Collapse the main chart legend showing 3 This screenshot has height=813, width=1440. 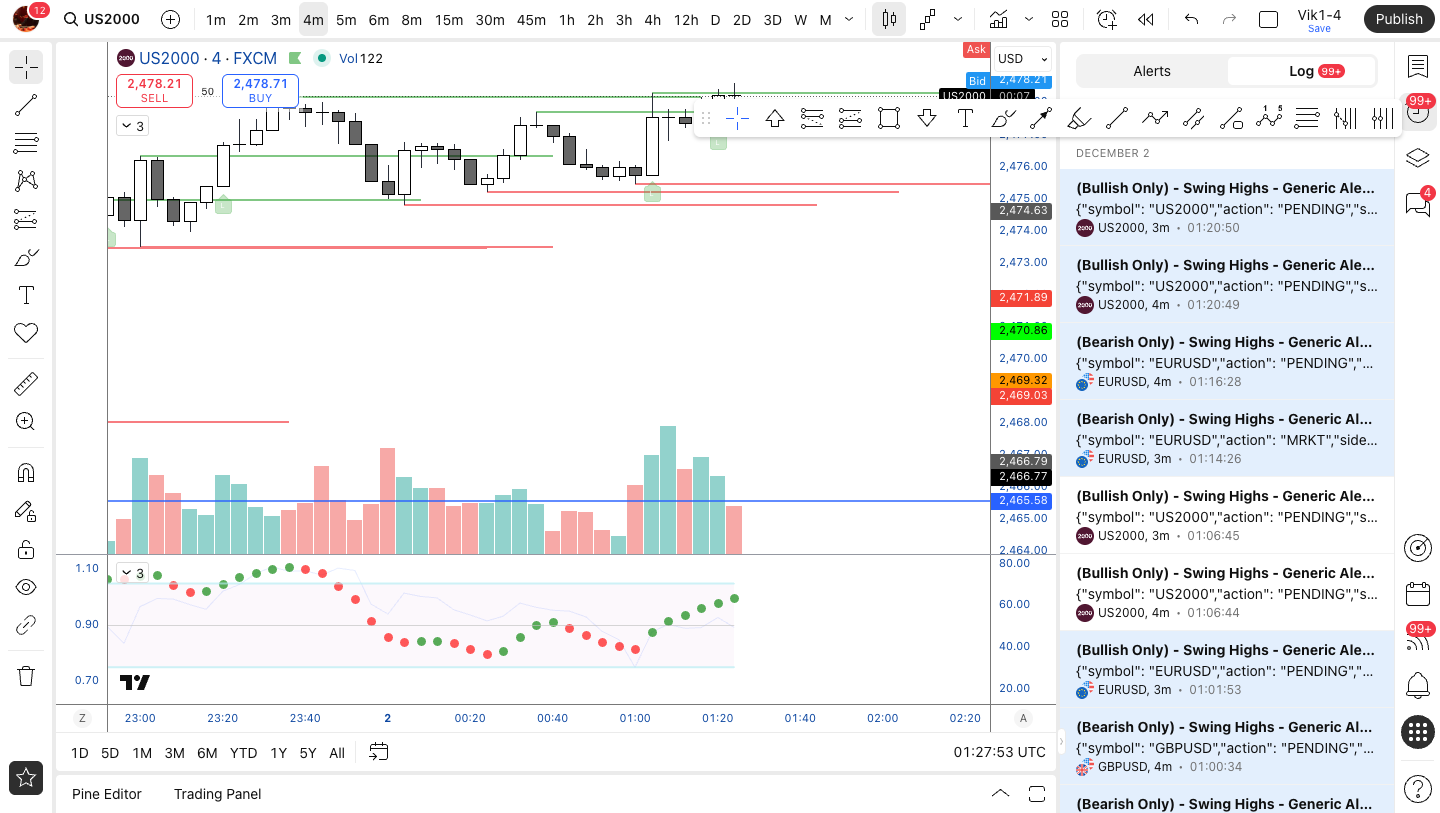(132, 126)
